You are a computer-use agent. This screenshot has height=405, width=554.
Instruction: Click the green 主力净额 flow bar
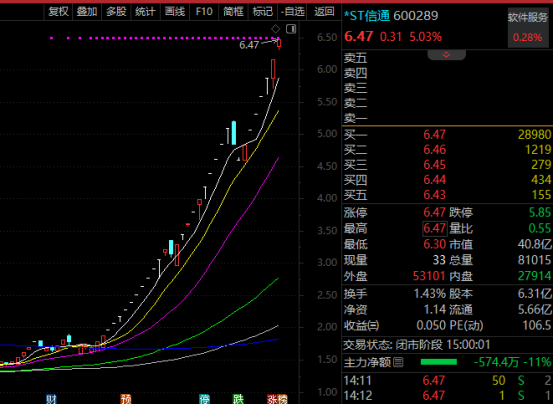pos(438,362)
